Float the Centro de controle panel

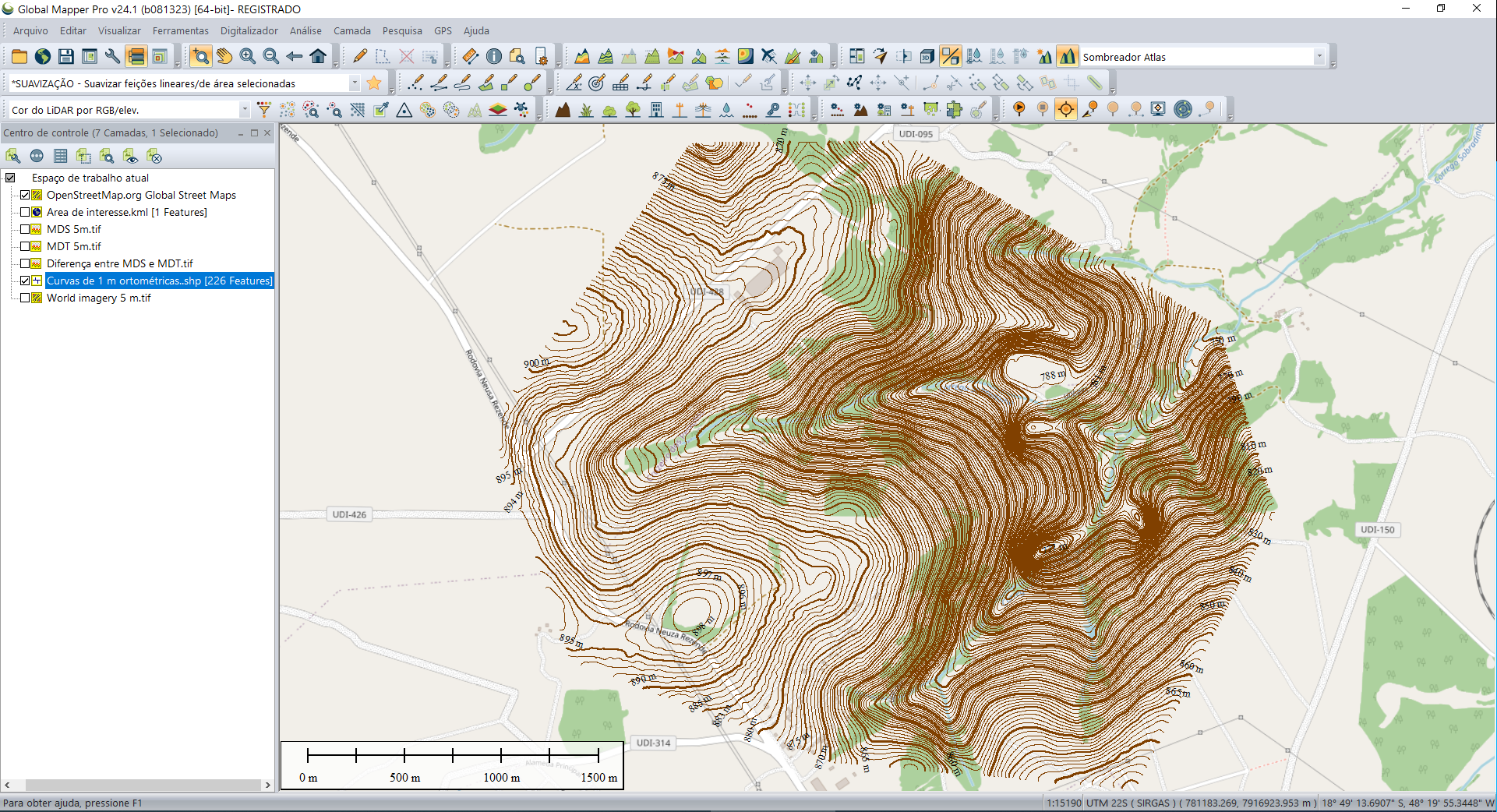point(254,132)
